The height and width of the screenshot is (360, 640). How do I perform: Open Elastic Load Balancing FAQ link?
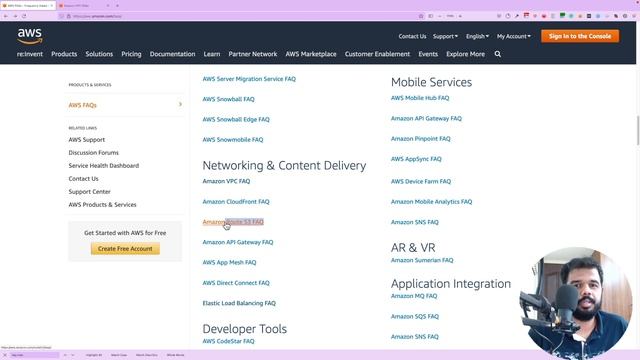pos(239,303)
